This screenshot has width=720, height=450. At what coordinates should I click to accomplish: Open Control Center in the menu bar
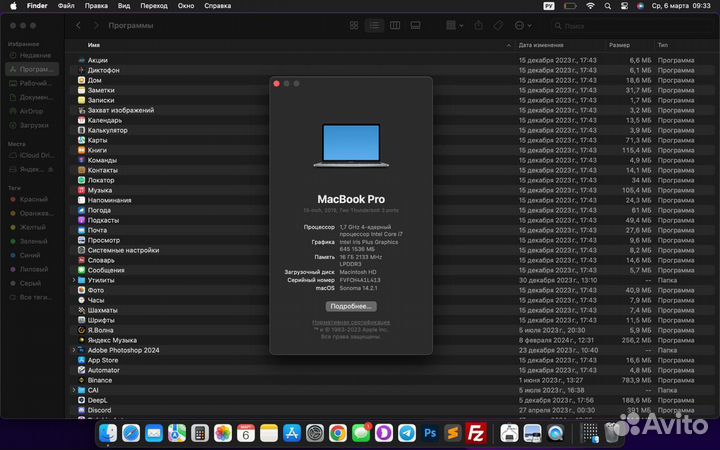[624, 6]
